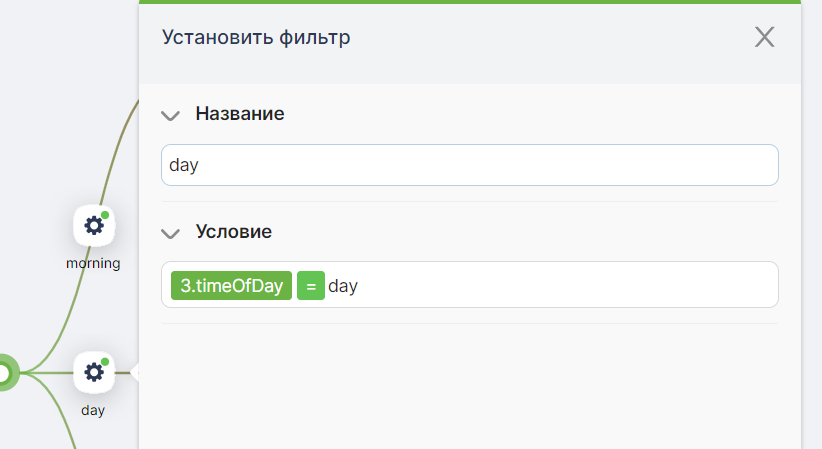Click green status dot on day gear
The width and height of the screenshot is (822, 449).
(x=105, y=361)
